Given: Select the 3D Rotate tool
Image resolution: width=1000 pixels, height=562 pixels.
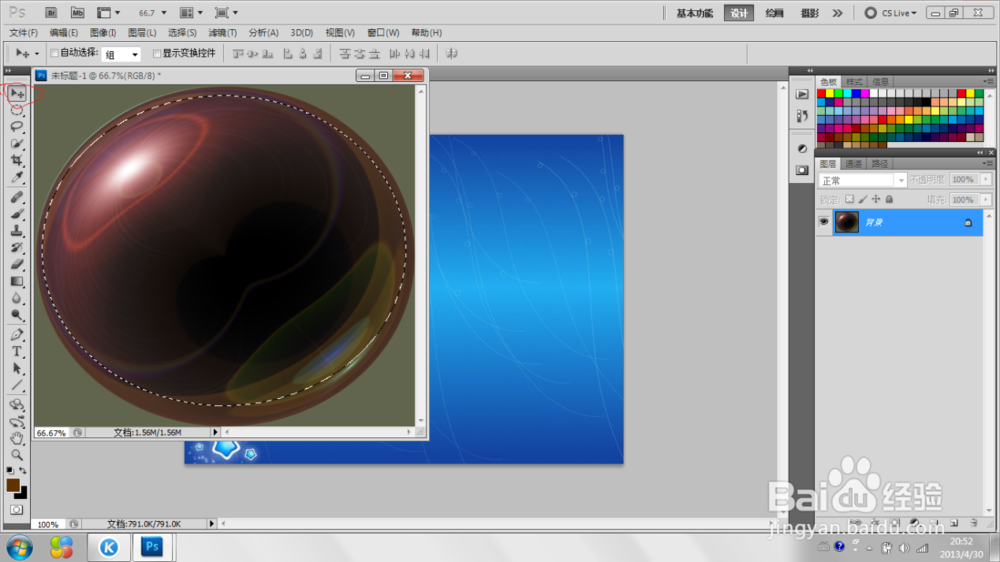Looking at the screenshot, I should [x=17, y=405].
